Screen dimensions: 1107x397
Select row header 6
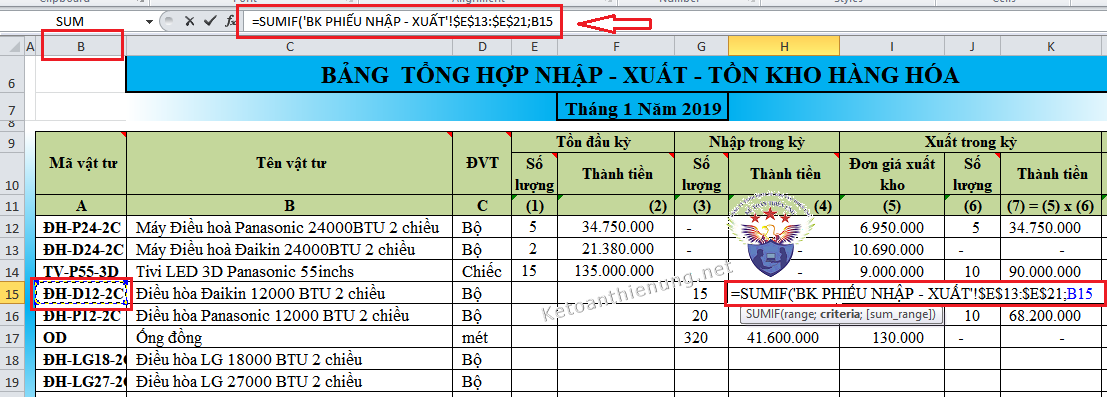(11, 75)
